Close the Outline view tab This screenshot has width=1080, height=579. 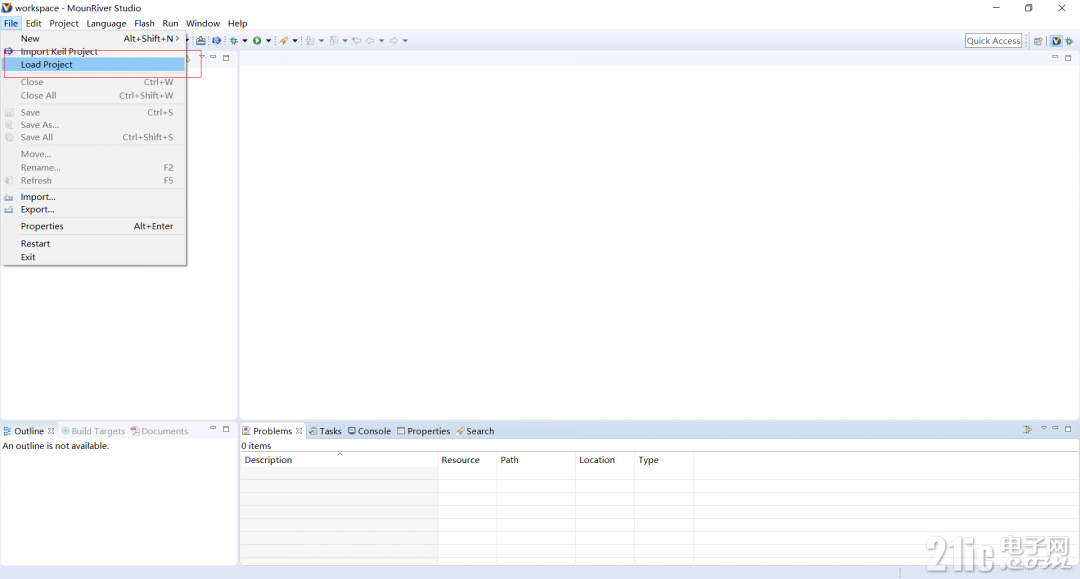coord(51,431)
